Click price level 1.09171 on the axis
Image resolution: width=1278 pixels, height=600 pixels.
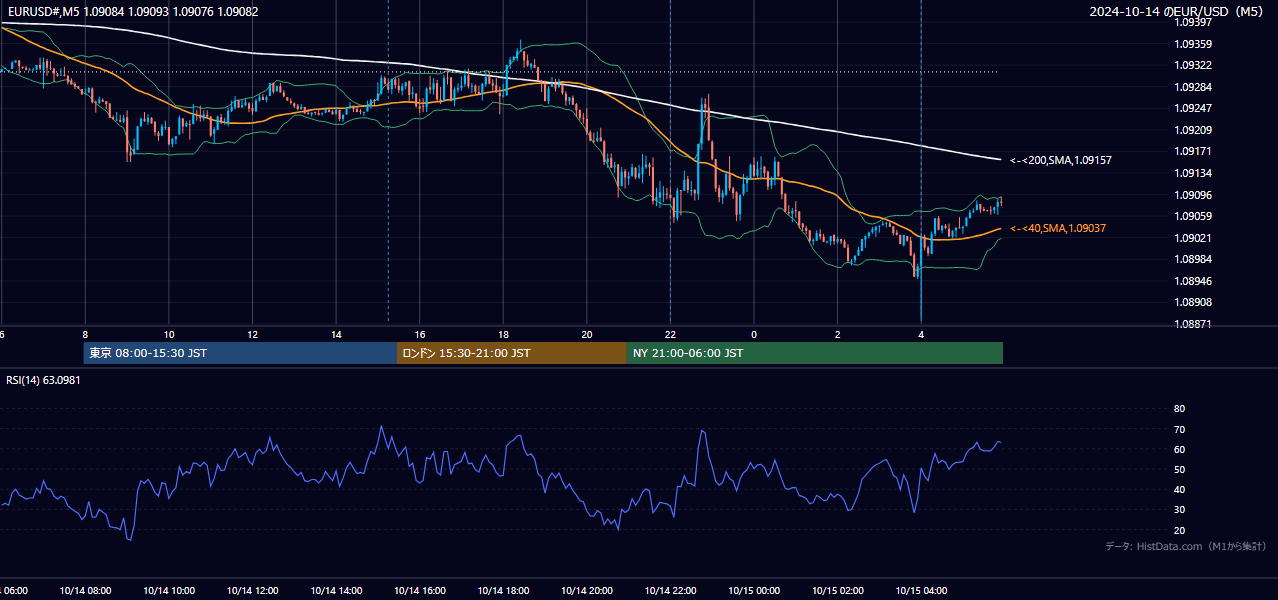1193,151
